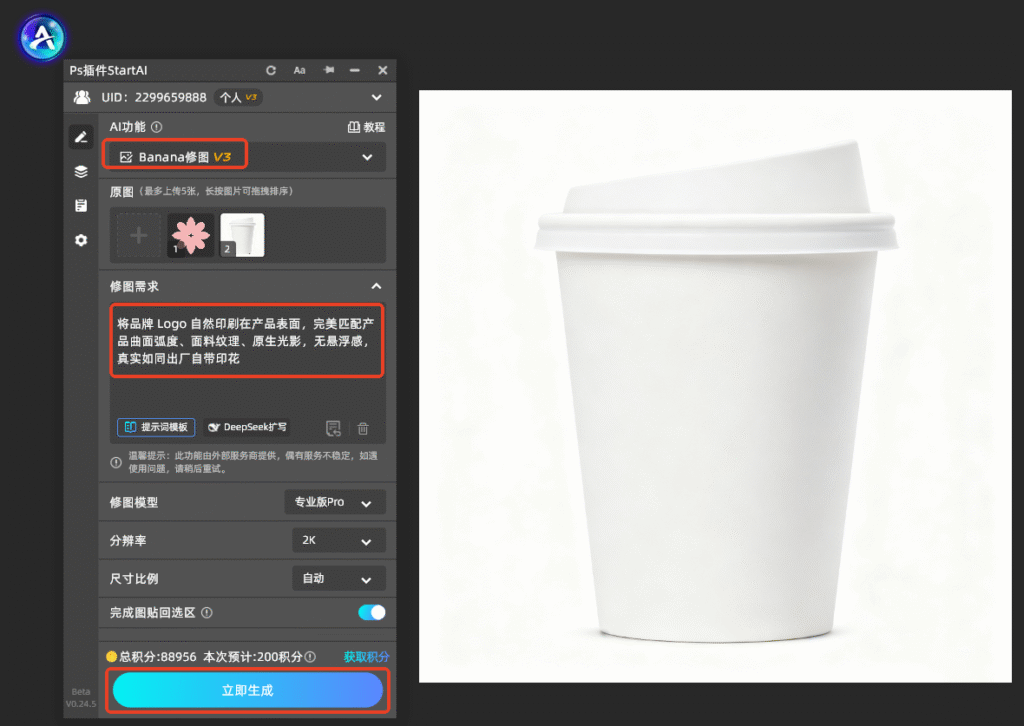1024x726 pixels.
Task: Select the white cup thumbnail 2
Action: point(242,235)
